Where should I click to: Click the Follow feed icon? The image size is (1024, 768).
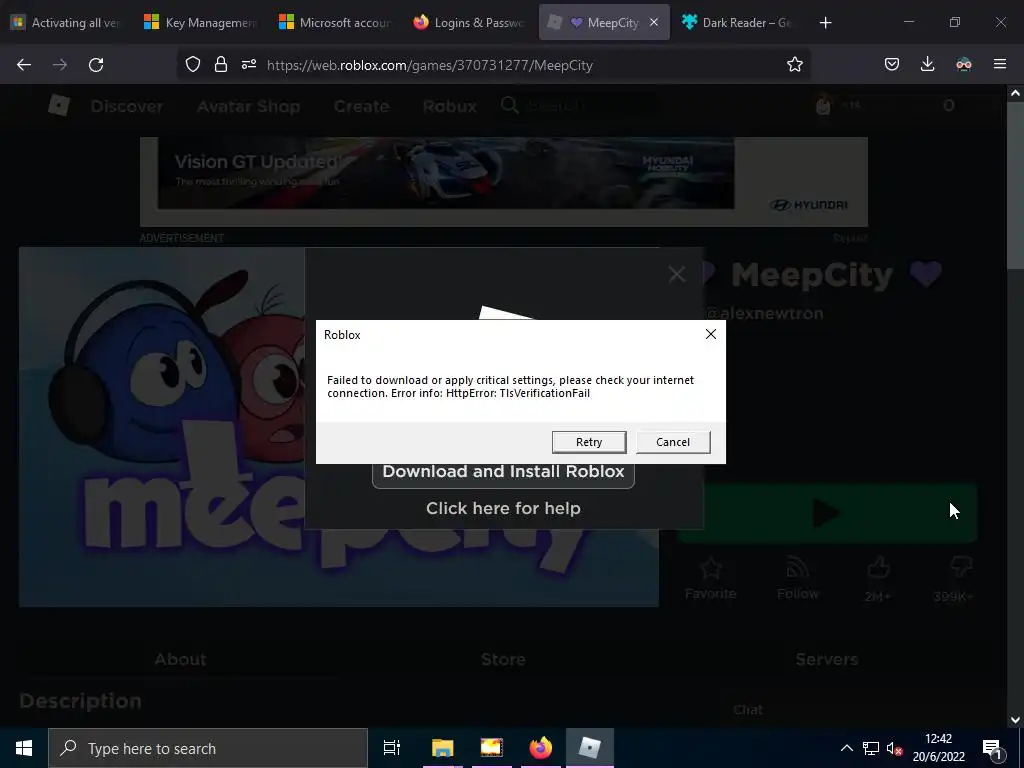(797, 568)
